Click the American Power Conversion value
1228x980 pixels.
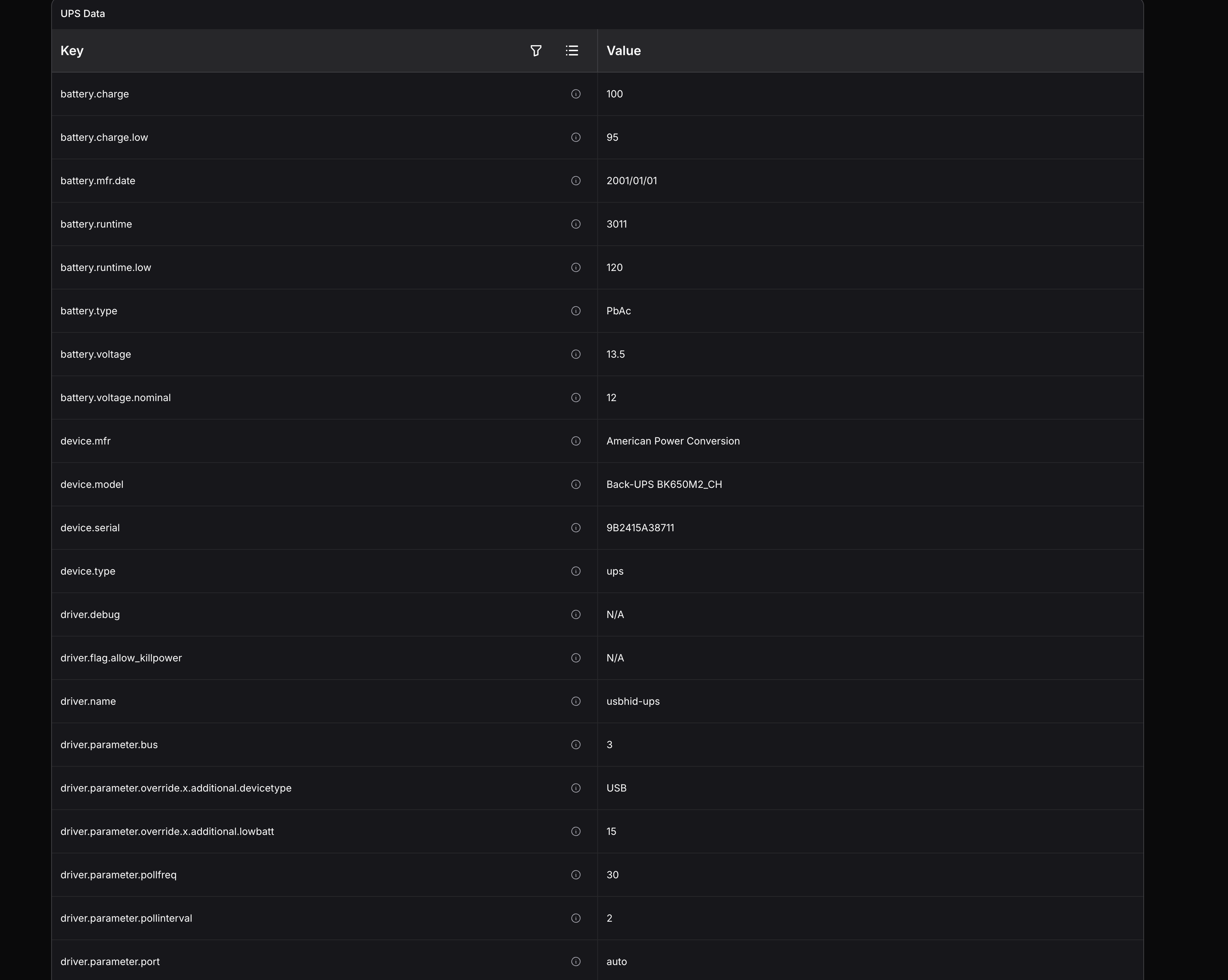click(673, 441)
